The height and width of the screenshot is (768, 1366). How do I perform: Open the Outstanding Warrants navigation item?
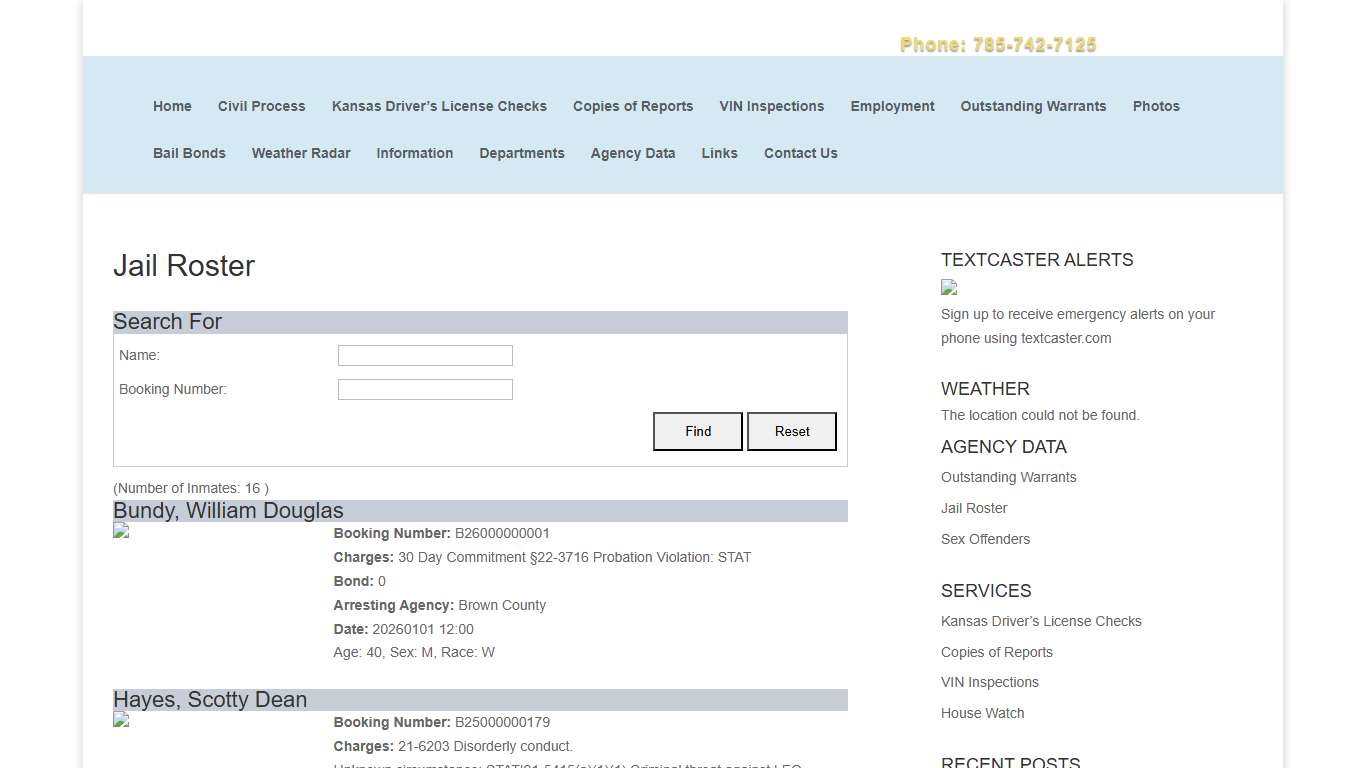coord(1033,106)
